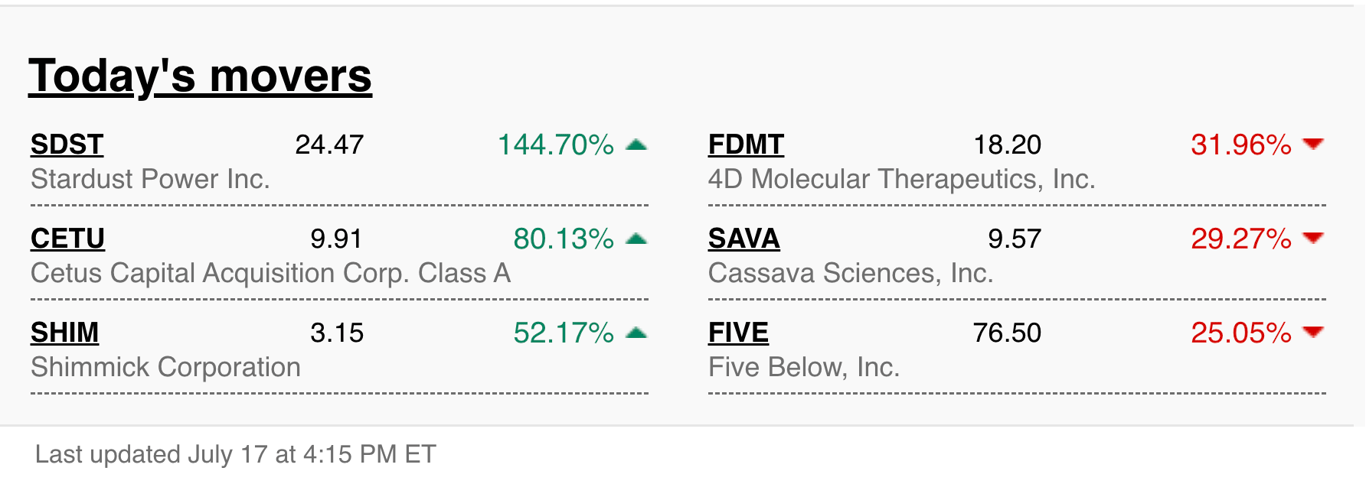This screenshot has height=497, width=1366.
Task: Click Cetus Capital Acquisition Corp. Class A
Action: click(x=271, y=273)
